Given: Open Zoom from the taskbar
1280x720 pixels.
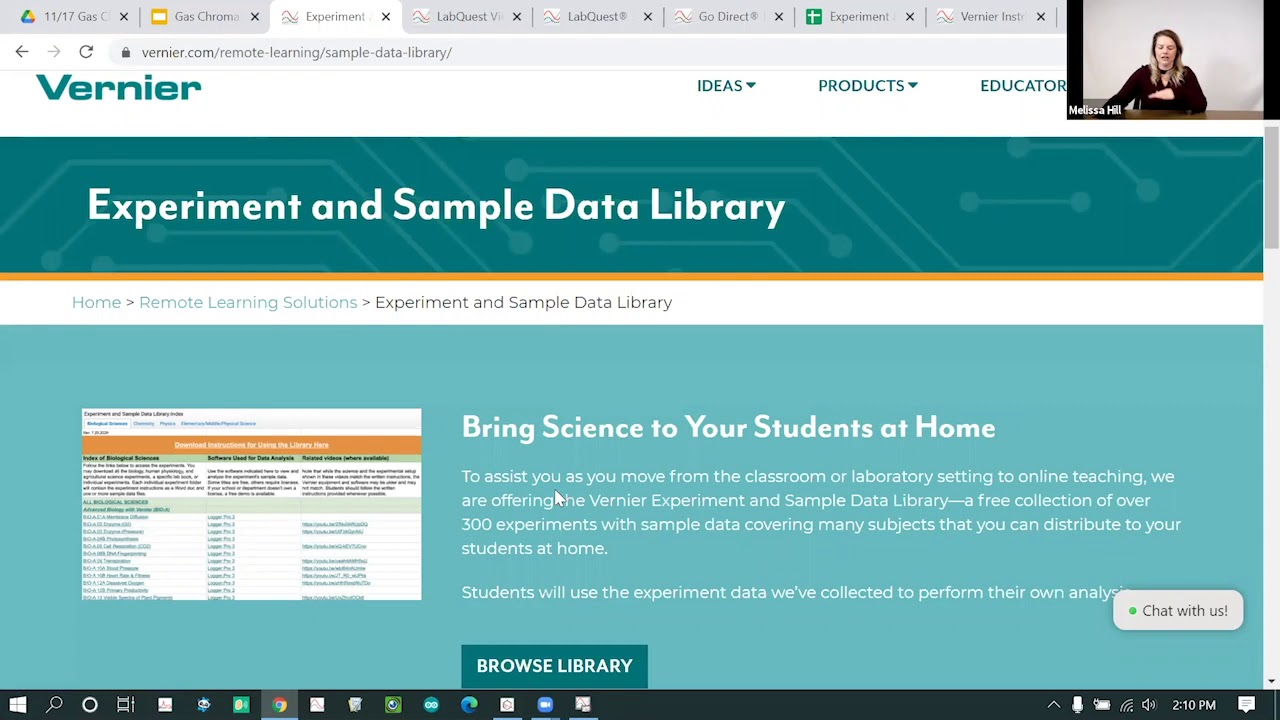Looking at the screenshot, I should tap(545, 705).
